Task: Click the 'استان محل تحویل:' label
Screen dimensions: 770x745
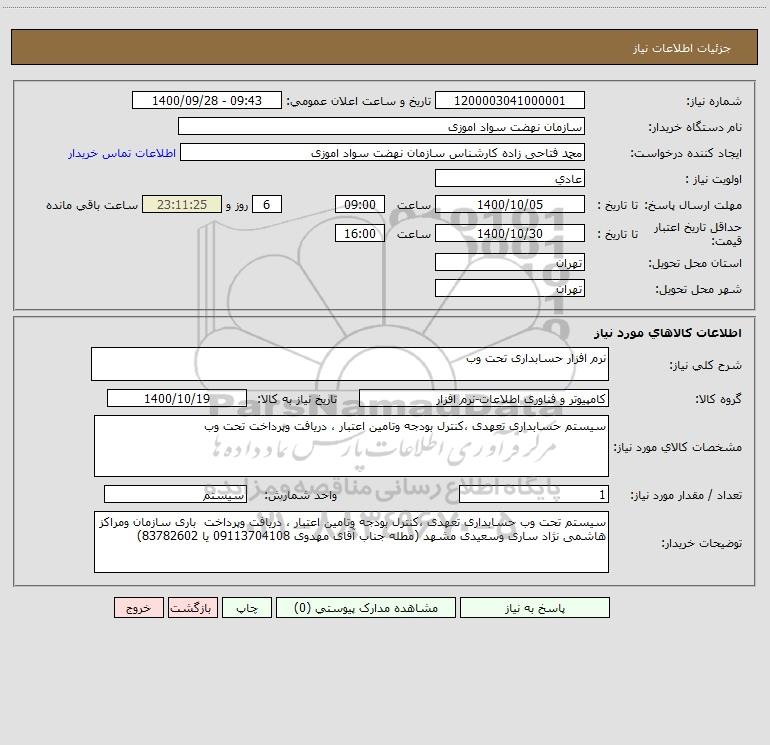Action: (x=695, y=264)
